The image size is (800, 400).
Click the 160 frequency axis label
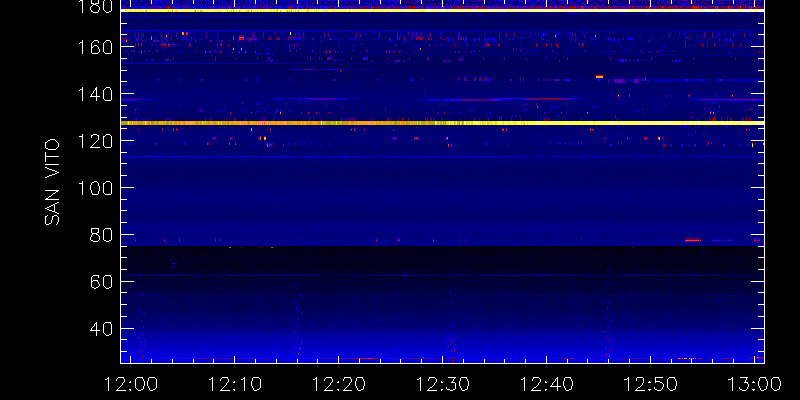tap(95, 47)
